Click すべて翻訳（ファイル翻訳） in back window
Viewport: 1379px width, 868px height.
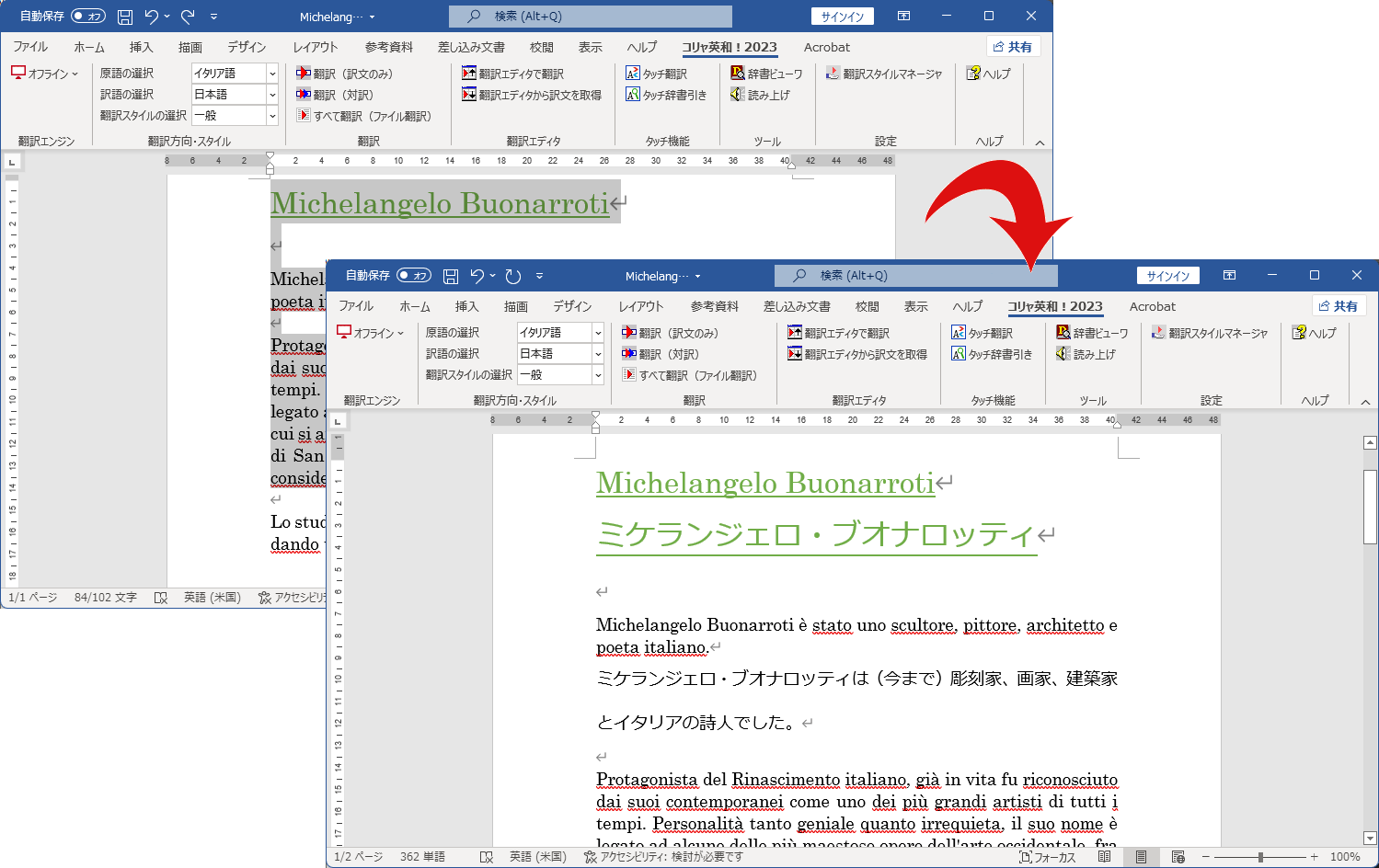click(364, 116)
